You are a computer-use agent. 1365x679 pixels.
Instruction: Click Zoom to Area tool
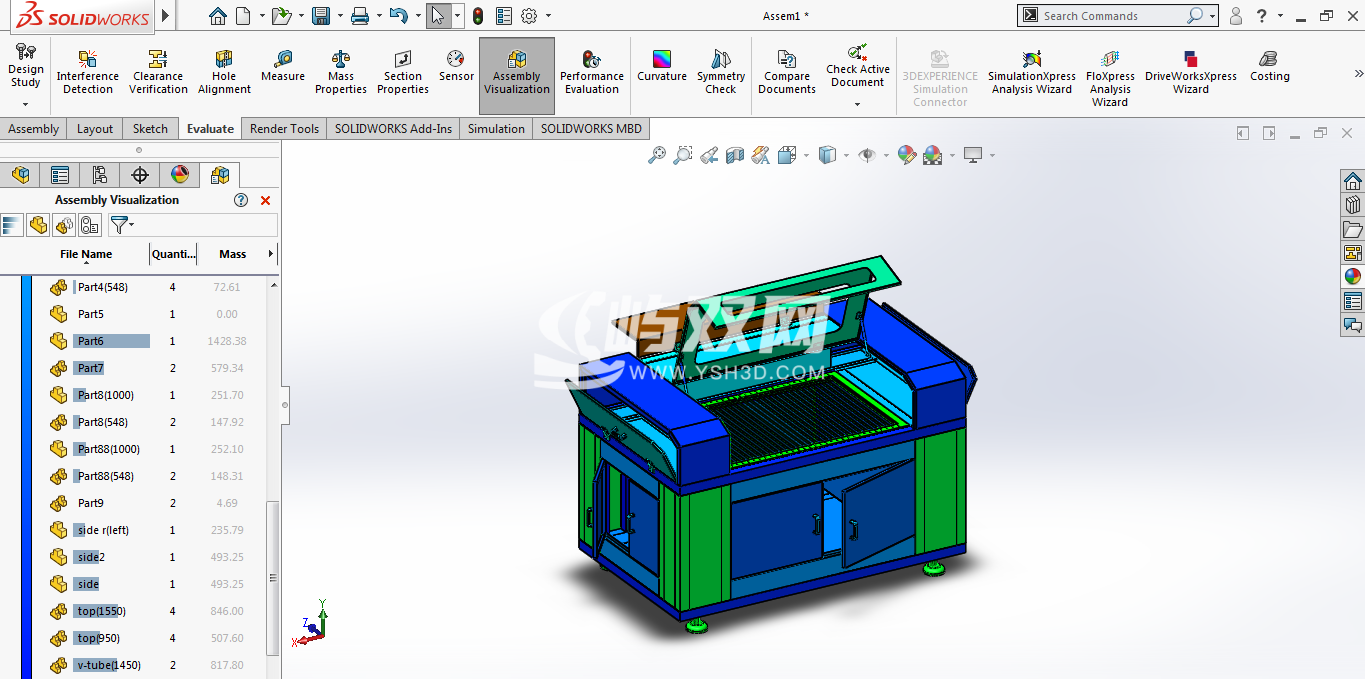point(682,155)
